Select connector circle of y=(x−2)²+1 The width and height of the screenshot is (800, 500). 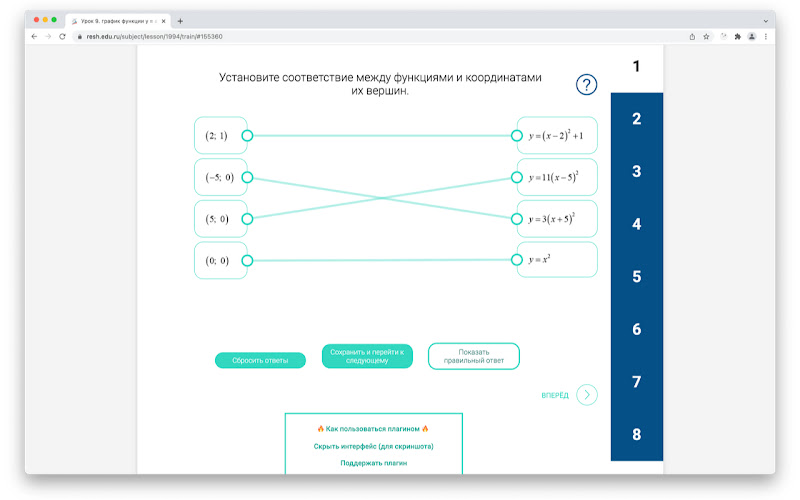516,136
